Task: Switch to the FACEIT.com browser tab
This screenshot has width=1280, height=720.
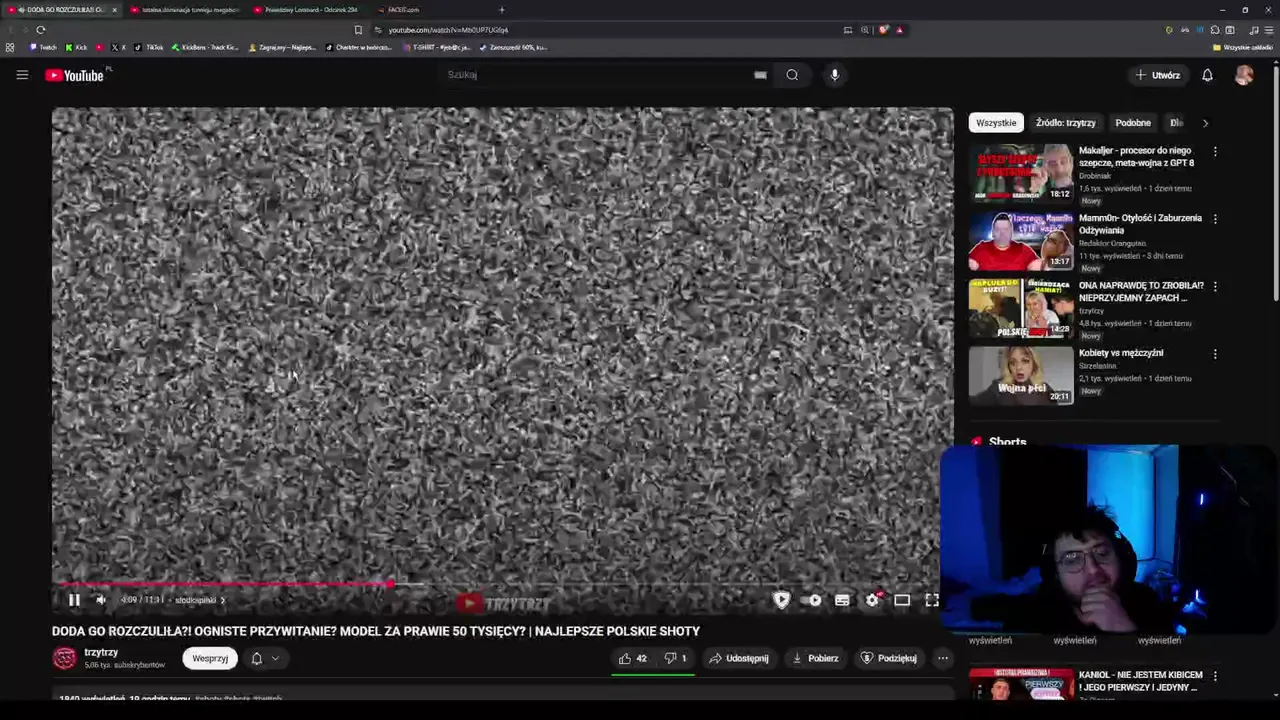Action: [x=405, y=10]
